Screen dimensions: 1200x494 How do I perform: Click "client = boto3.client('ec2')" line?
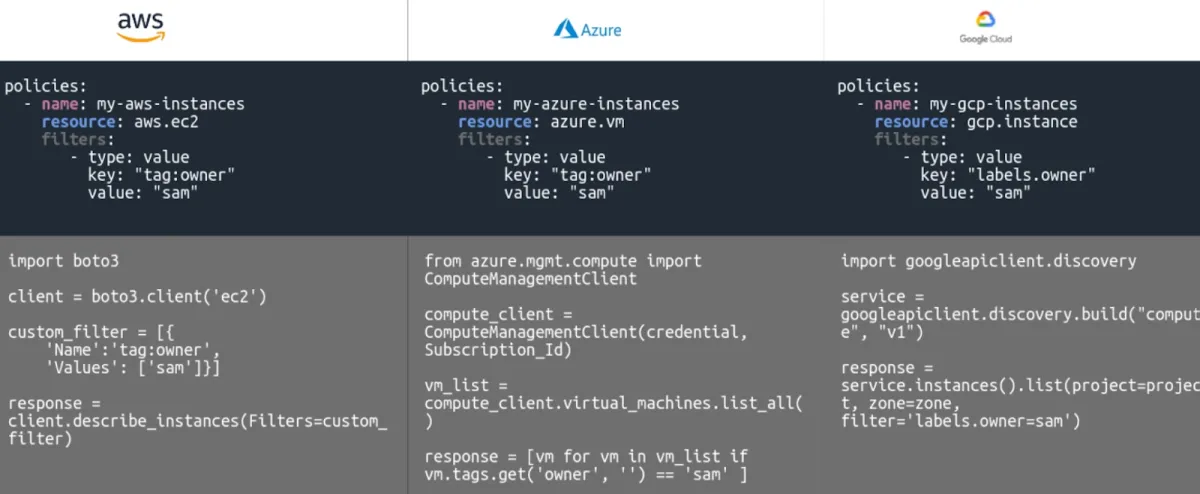tap(137, 297)
